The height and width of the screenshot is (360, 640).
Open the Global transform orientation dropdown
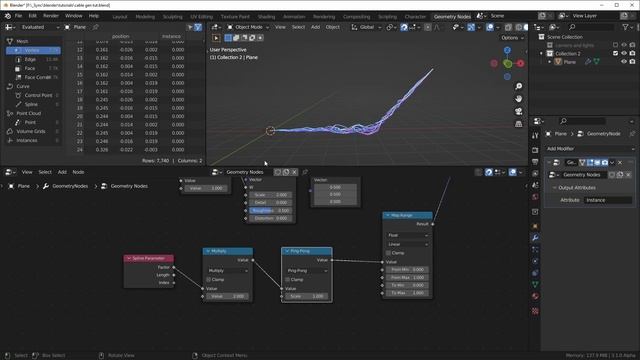tap(366, 27)
